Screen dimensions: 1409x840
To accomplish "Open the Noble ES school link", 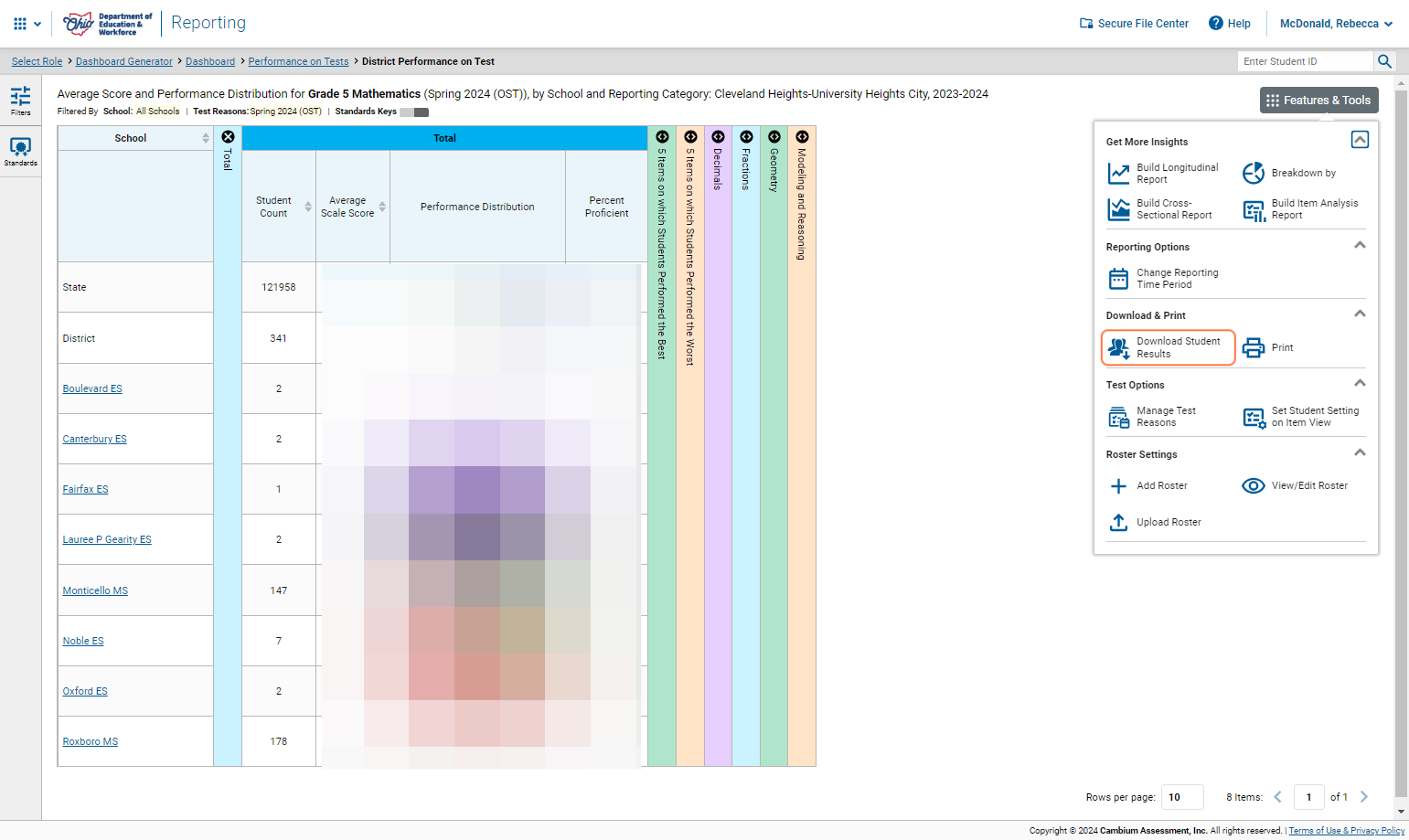I will coord(83,641).
